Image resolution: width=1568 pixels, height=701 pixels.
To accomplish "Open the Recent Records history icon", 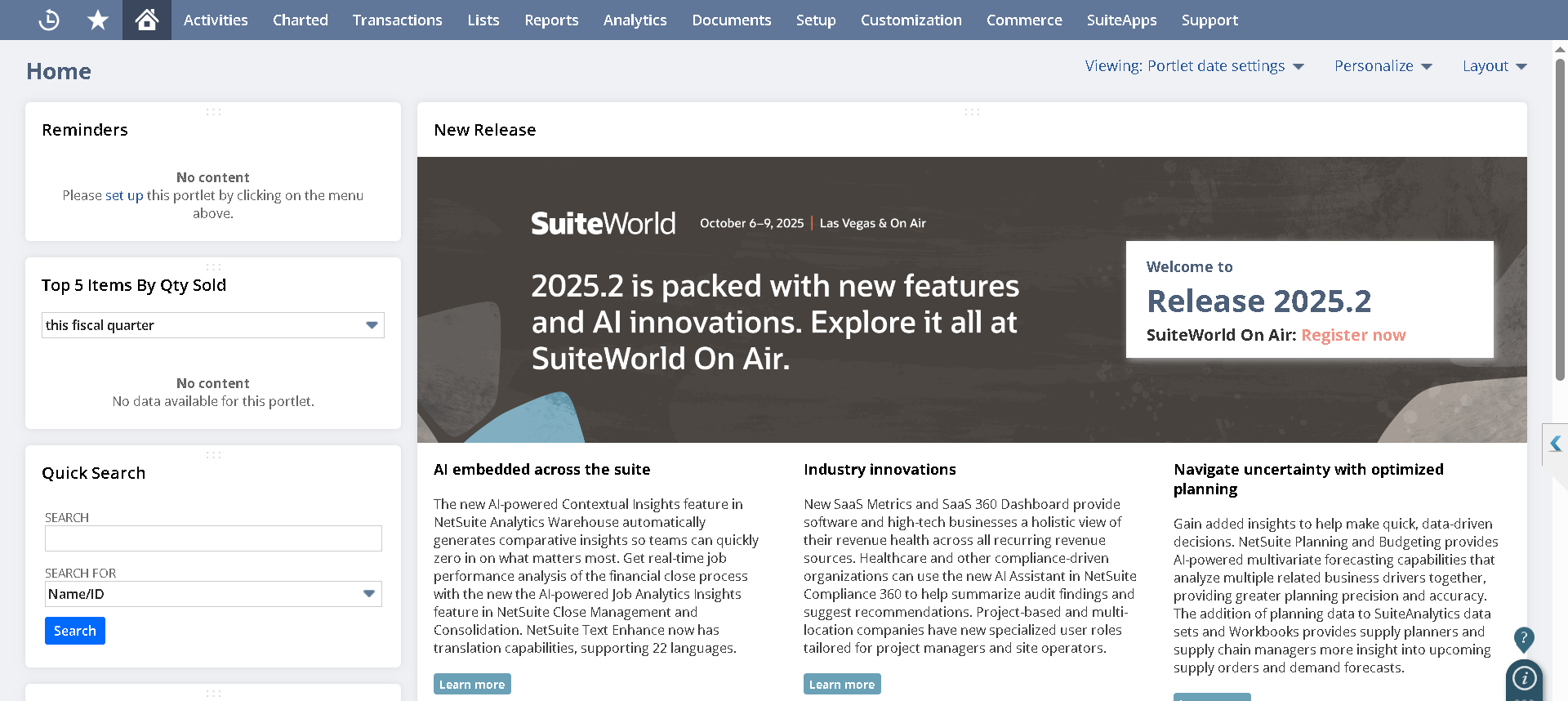I will tap(49, 20).
